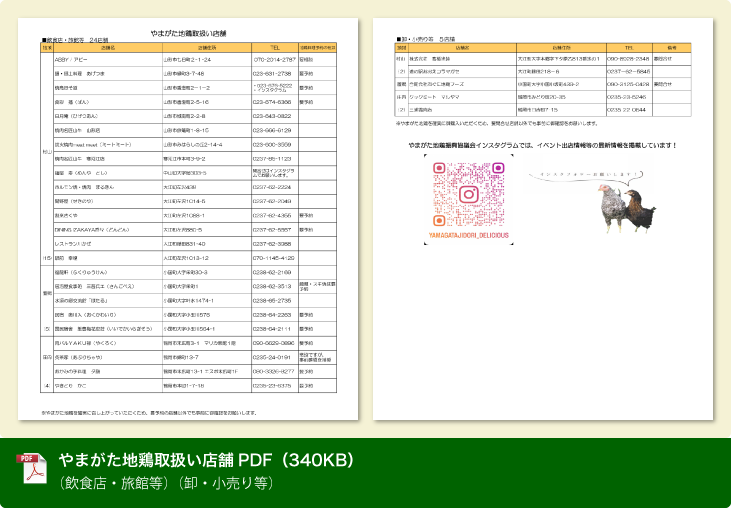Open the やまがた地鶏取扱い店舗 PDF (340KB) link
The image size is (731, 508).
(206, 460)
